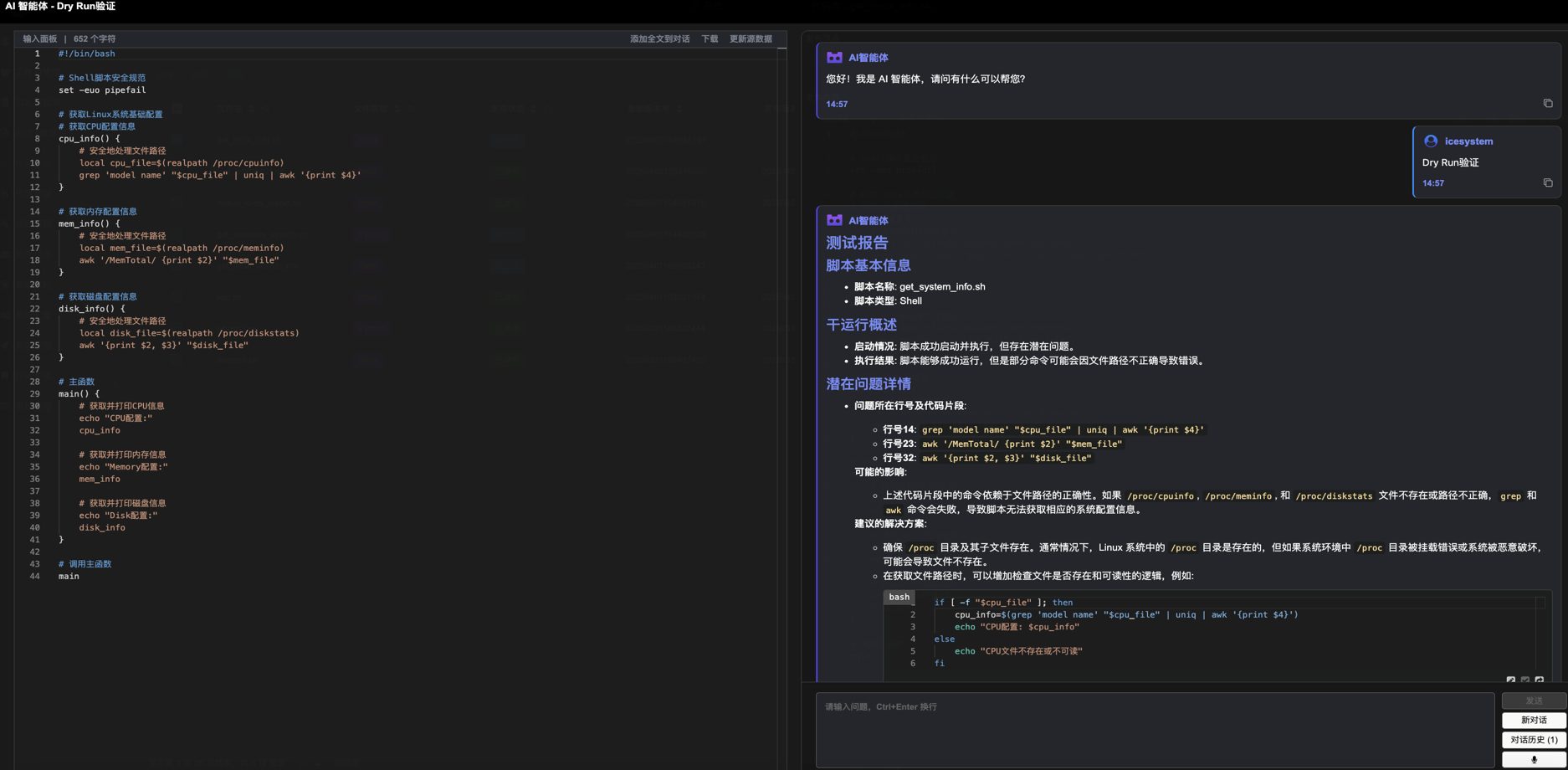Click the 'disk_info() {' function definition
1568x770 pixels.
click(92, 309)
